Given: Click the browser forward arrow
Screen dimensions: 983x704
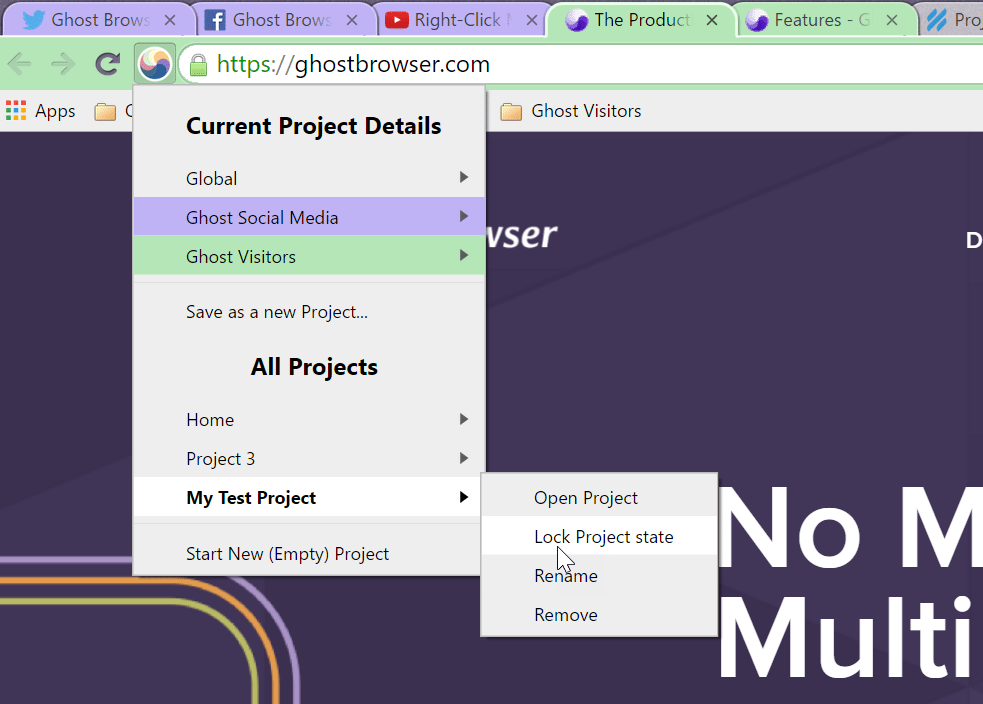Looking at the screenshot, I should coord(63,63).
